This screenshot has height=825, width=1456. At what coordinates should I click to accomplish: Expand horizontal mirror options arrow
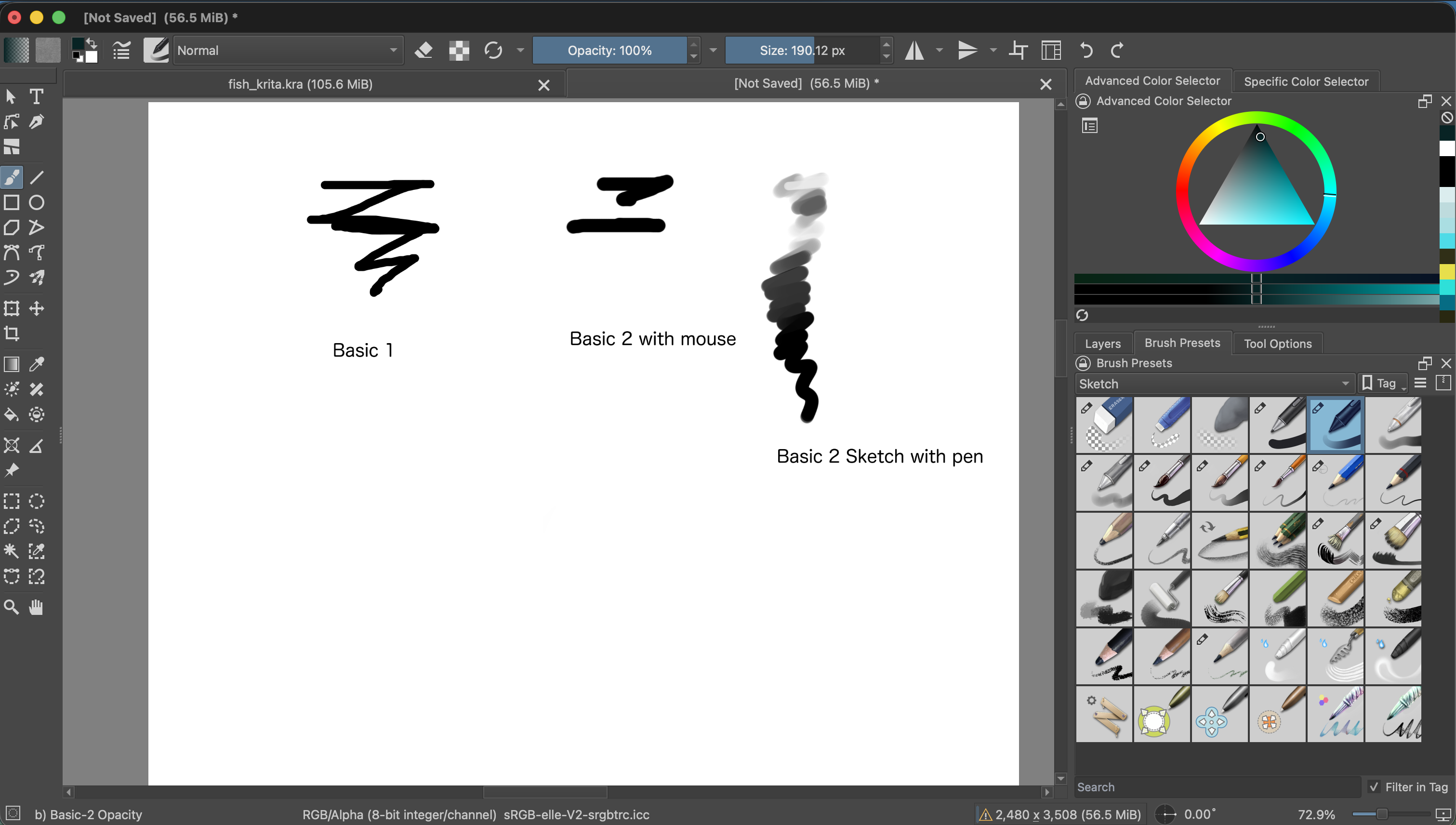point(940,51)
